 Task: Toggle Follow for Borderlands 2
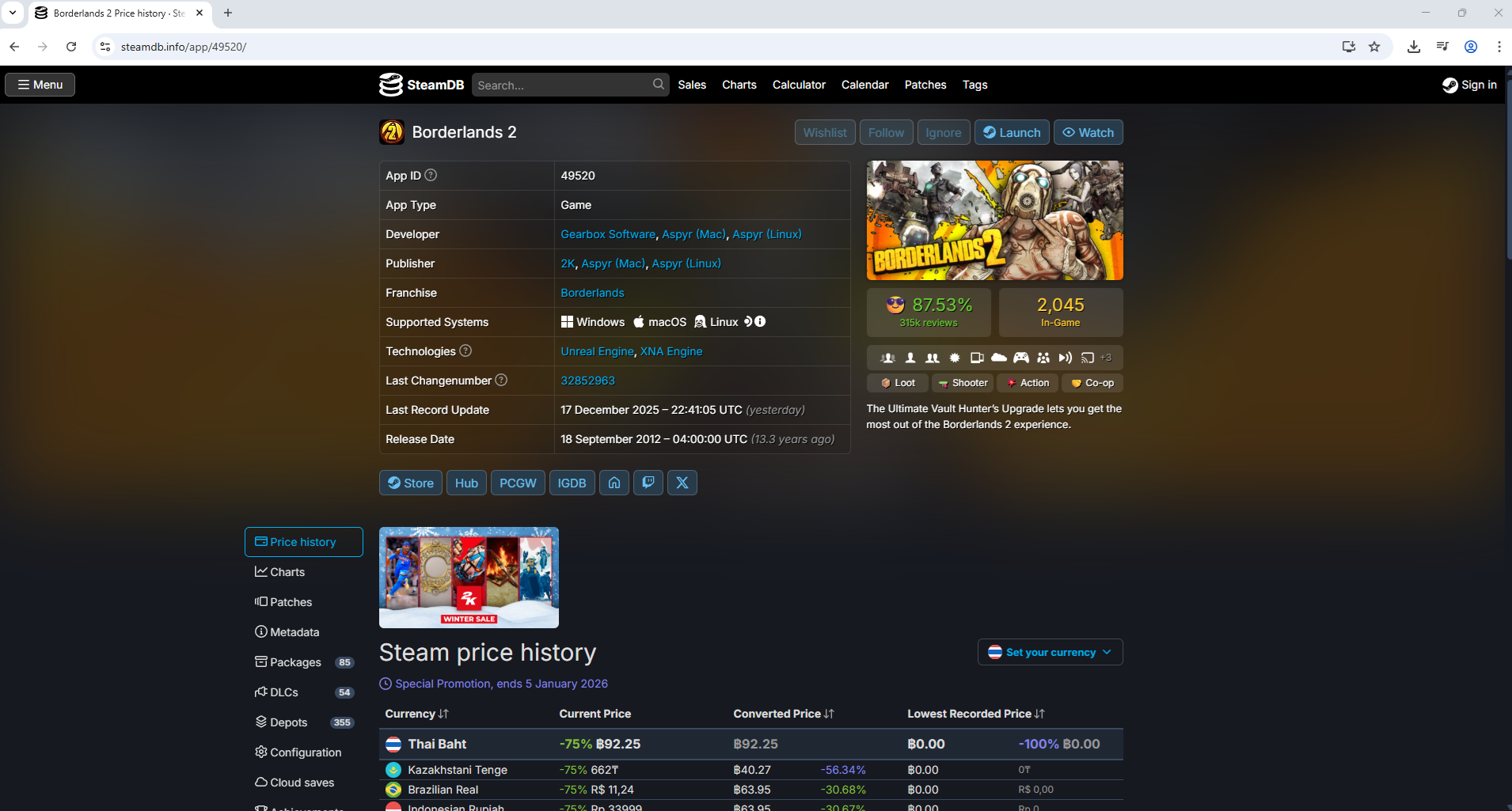(886, 132)
